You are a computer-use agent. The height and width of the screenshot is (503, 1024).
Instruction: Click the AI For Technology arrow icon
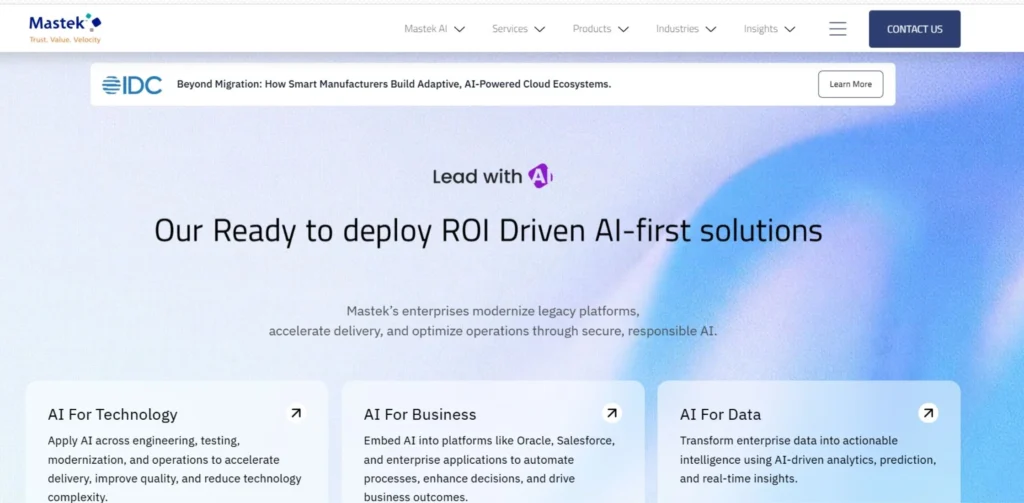pyautogui.click(x=296, y=413)
